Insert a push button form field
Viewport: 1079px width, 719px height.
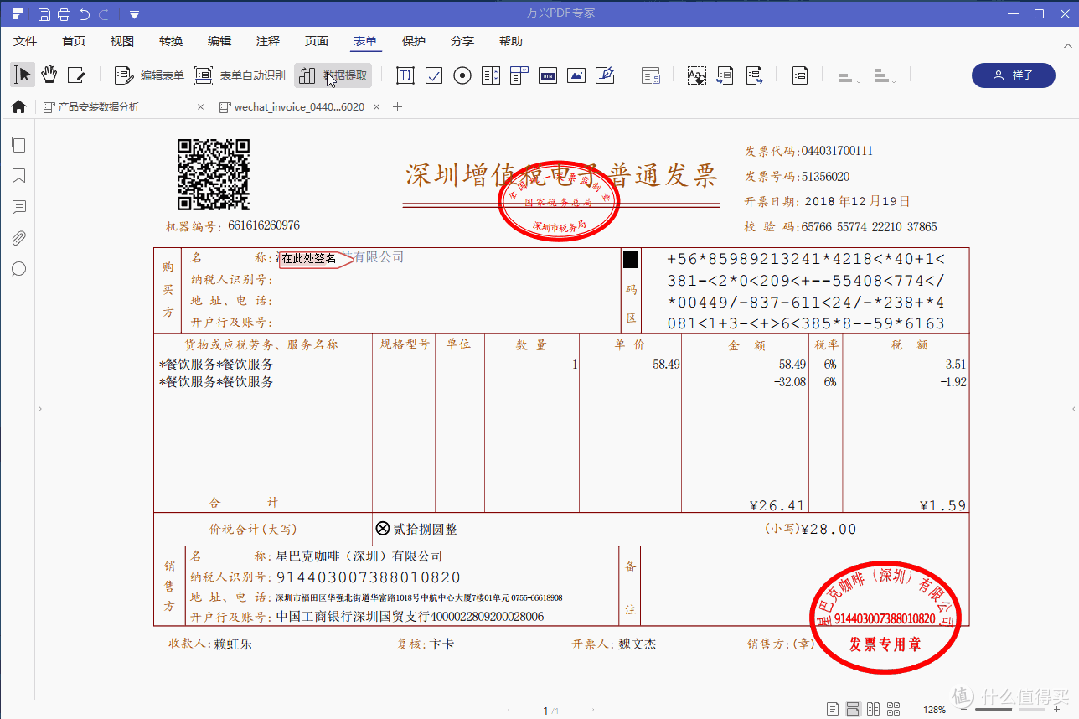[x=548, y=75]
